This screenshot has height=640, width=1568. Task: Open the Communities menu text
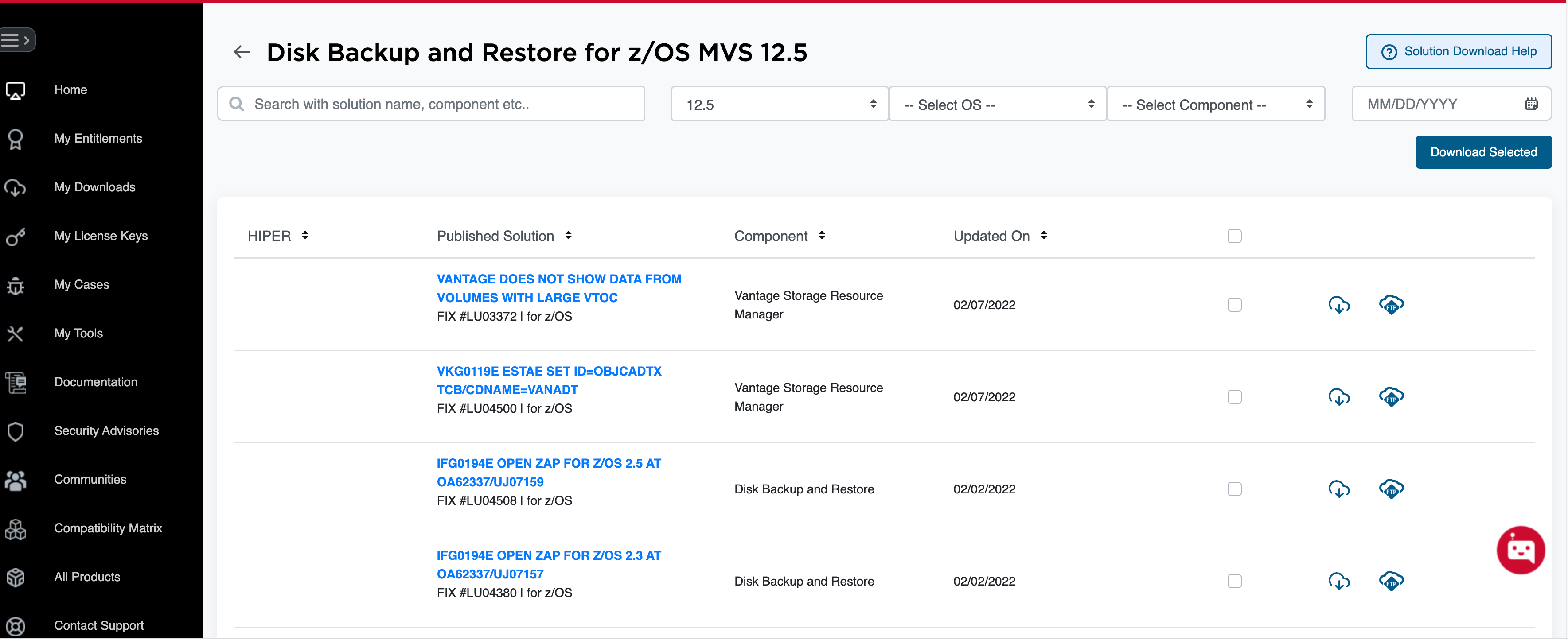[x=90, y=479]
